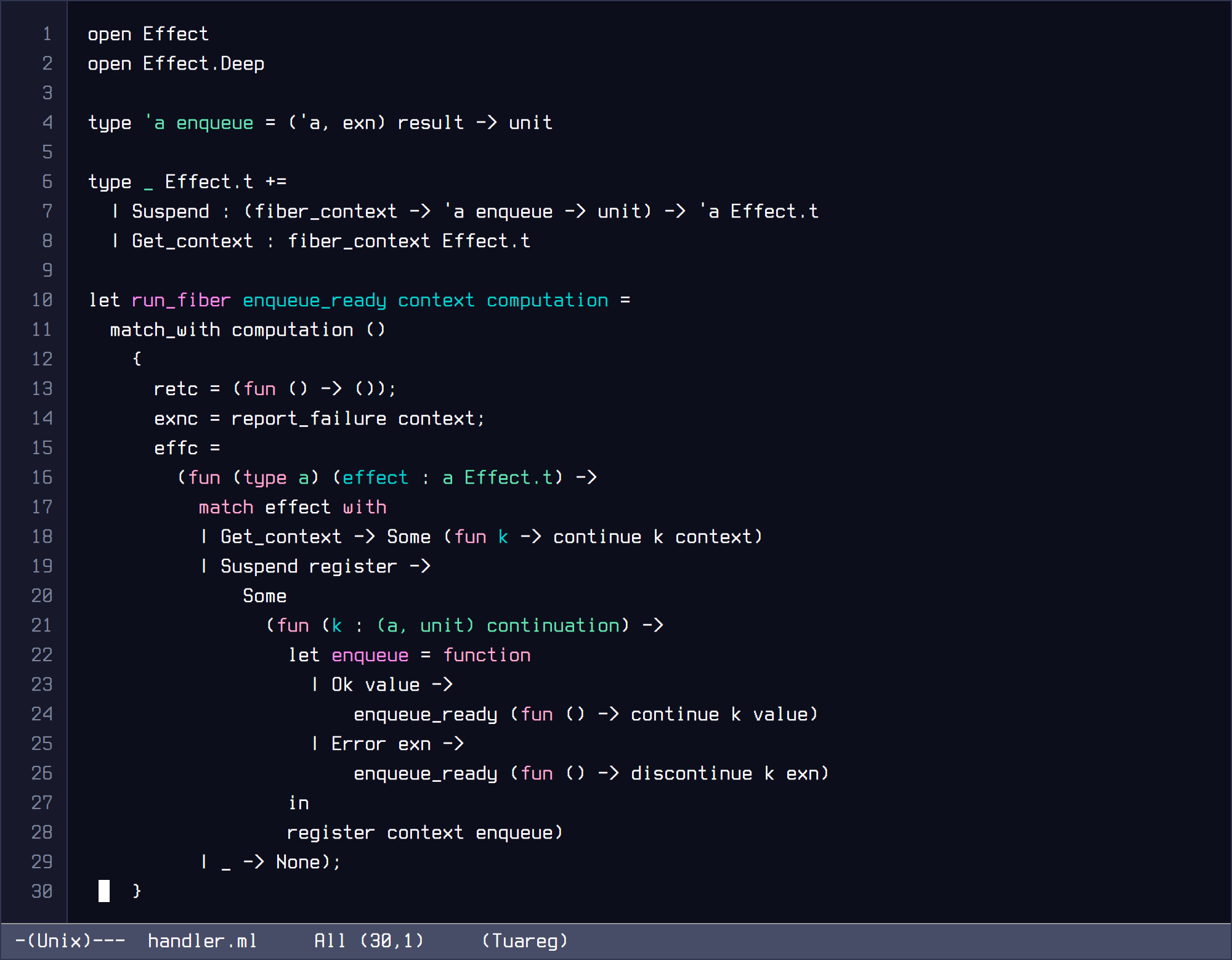The height and width of the screenshot is (960, 1232).
Task: Click 'Some' on line 20
Action: [x=264, y=596]
